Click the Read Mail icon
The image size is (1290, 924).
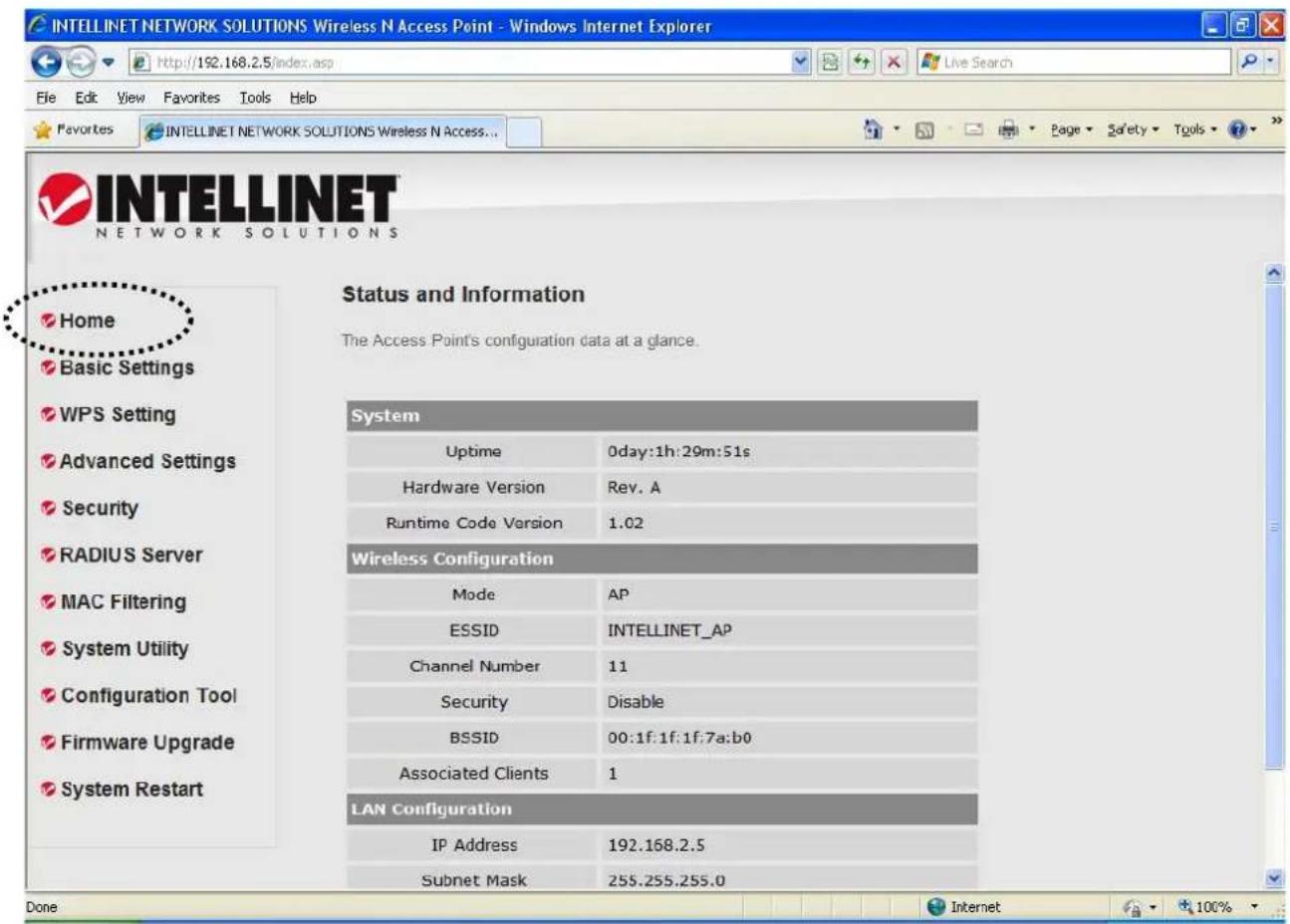[x=974, y=129]
